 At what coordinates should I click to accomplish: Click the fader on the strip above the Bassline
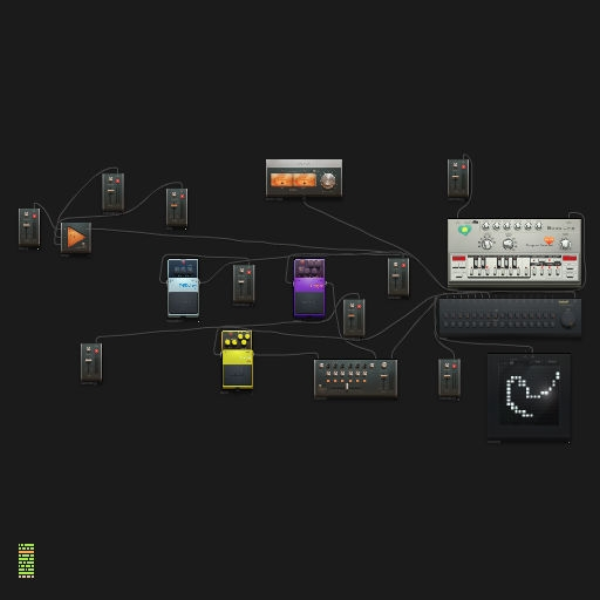click(455, 177)
